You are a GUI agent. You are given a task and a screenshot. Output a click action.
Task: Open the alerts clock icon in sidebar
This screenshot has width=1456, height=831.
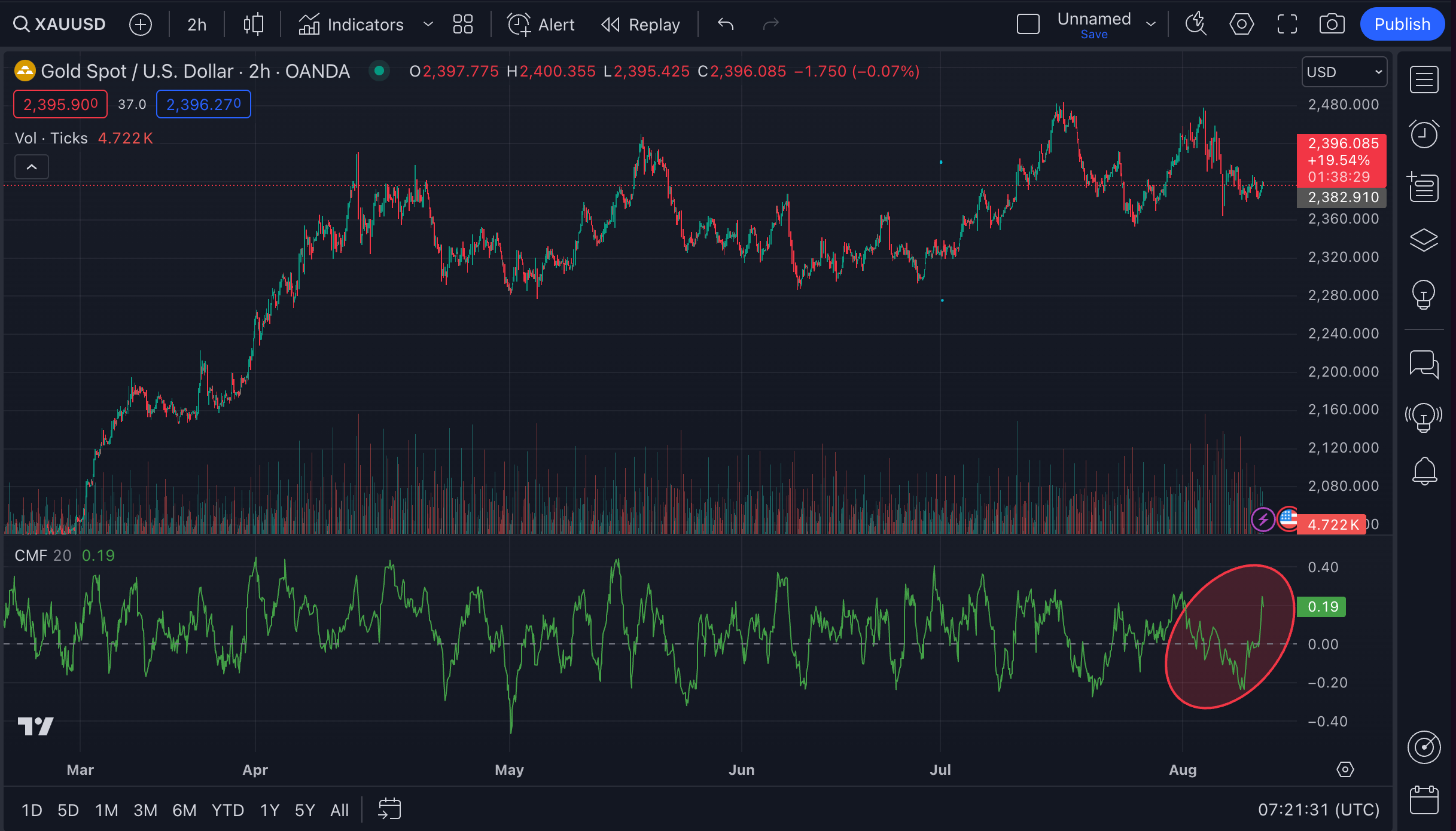[x=1424, y=133]
